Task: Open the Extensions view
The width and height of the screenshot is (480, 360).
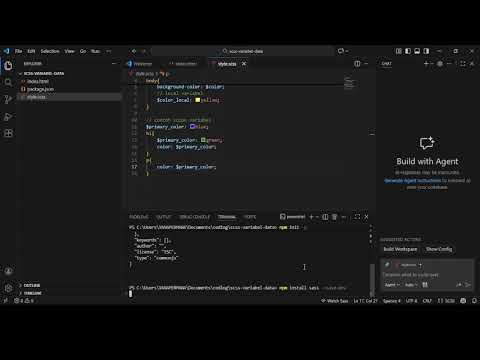Action: click(x=8, y=133)
